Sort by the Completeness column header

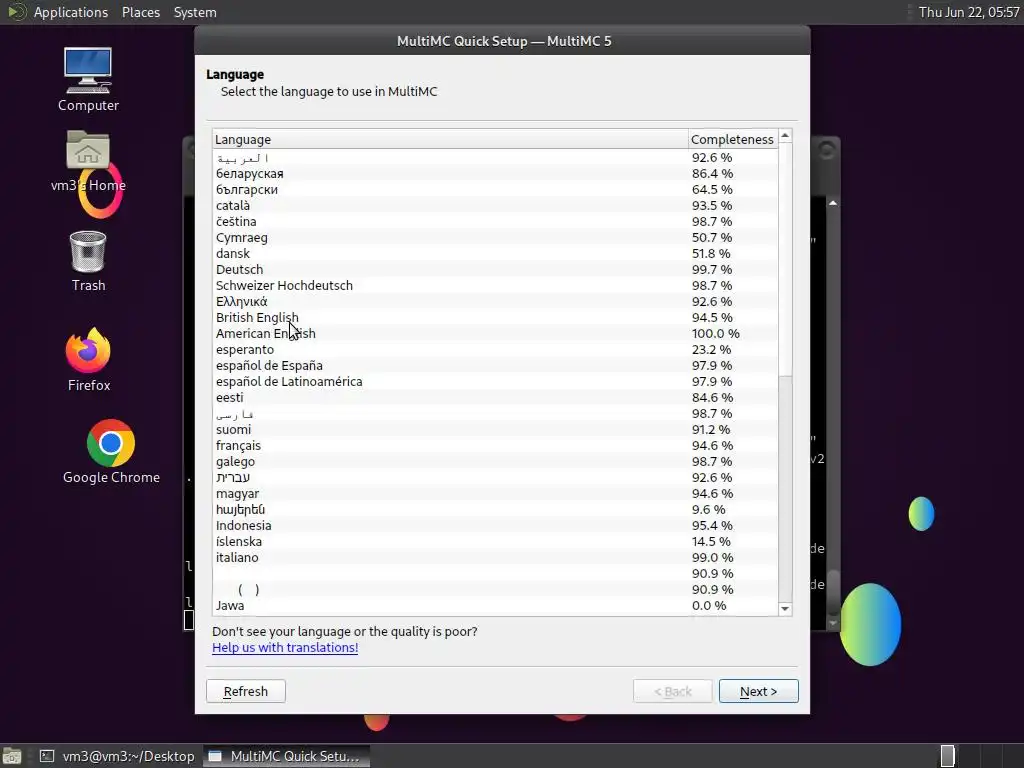733,139
